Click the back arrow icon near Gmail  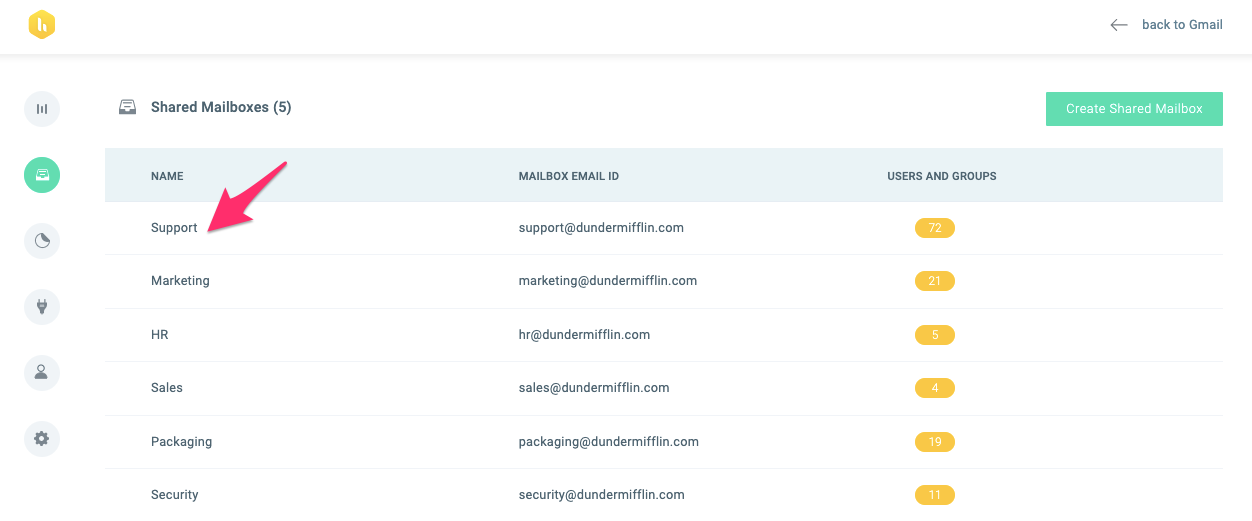[x=1119, y=25]
